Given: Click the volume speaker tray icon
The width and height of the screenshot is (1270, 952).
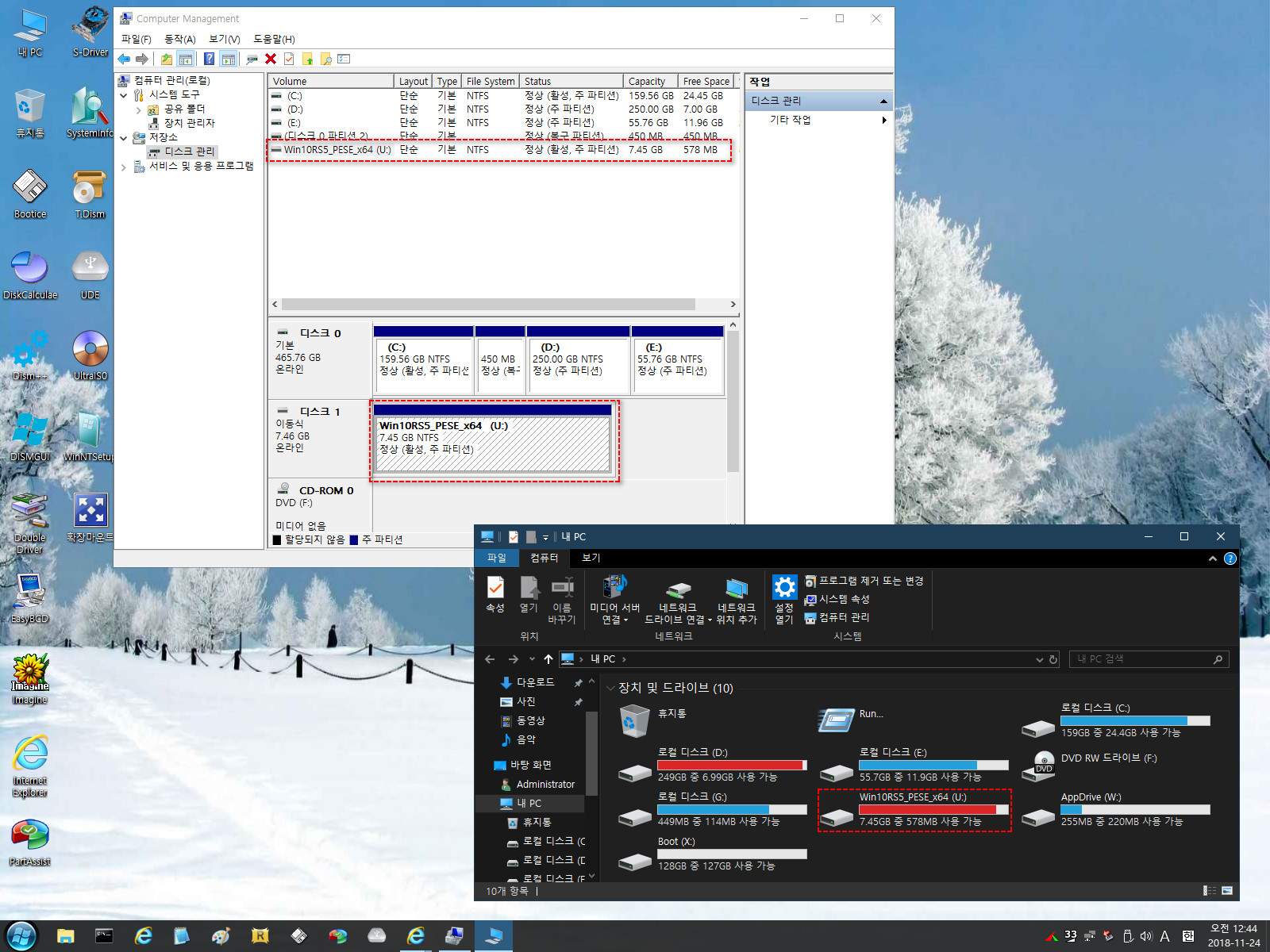Looking at the screenshot, I should (x=1145, y=936).
